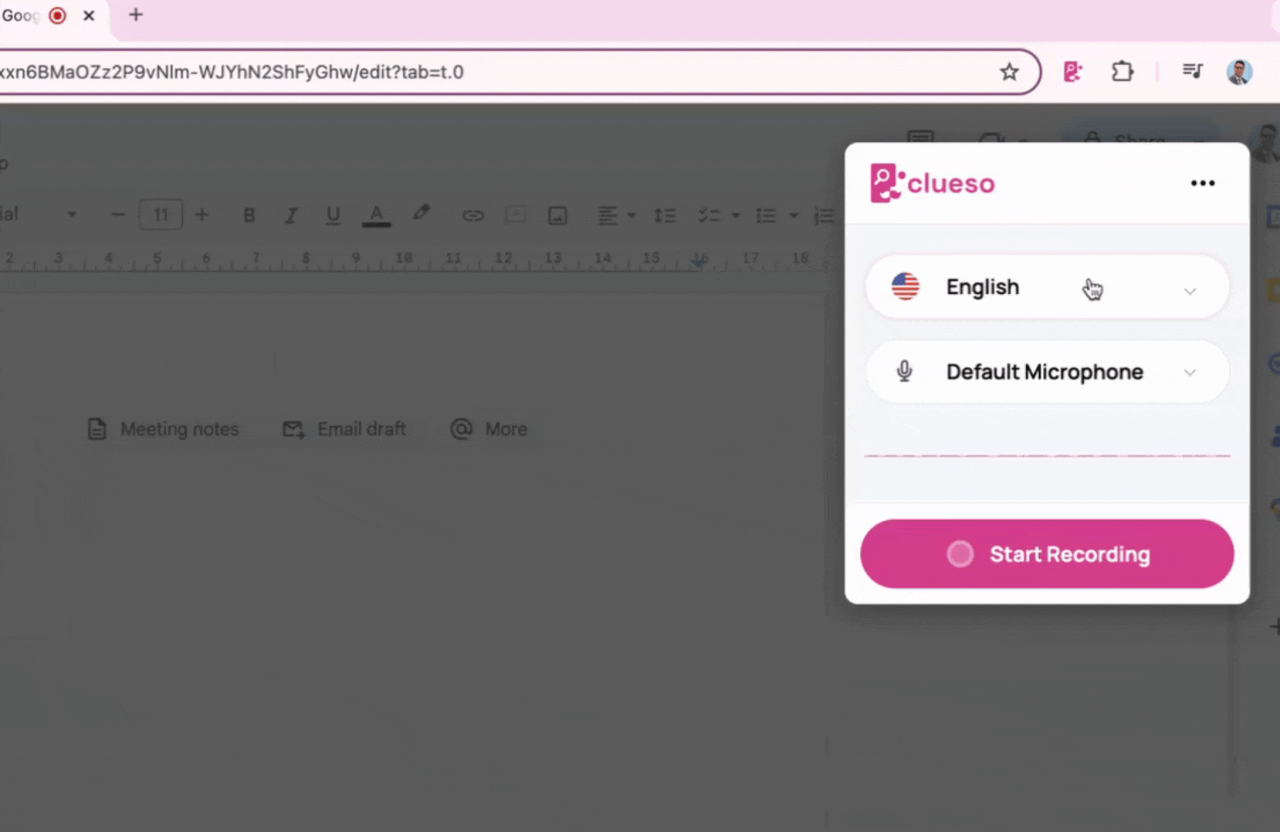Click the Clueso logo in the popup

[932, 183]
